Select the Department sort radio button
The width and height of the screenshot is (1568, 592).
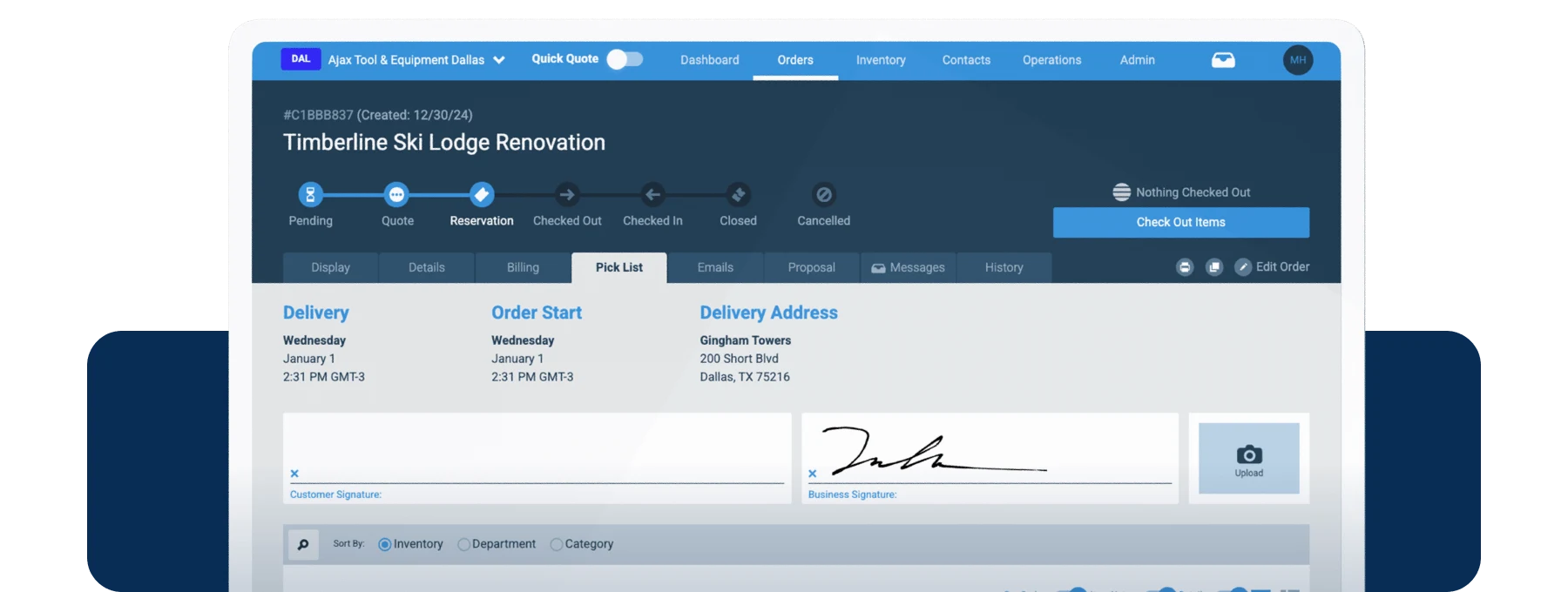(463, 544)
